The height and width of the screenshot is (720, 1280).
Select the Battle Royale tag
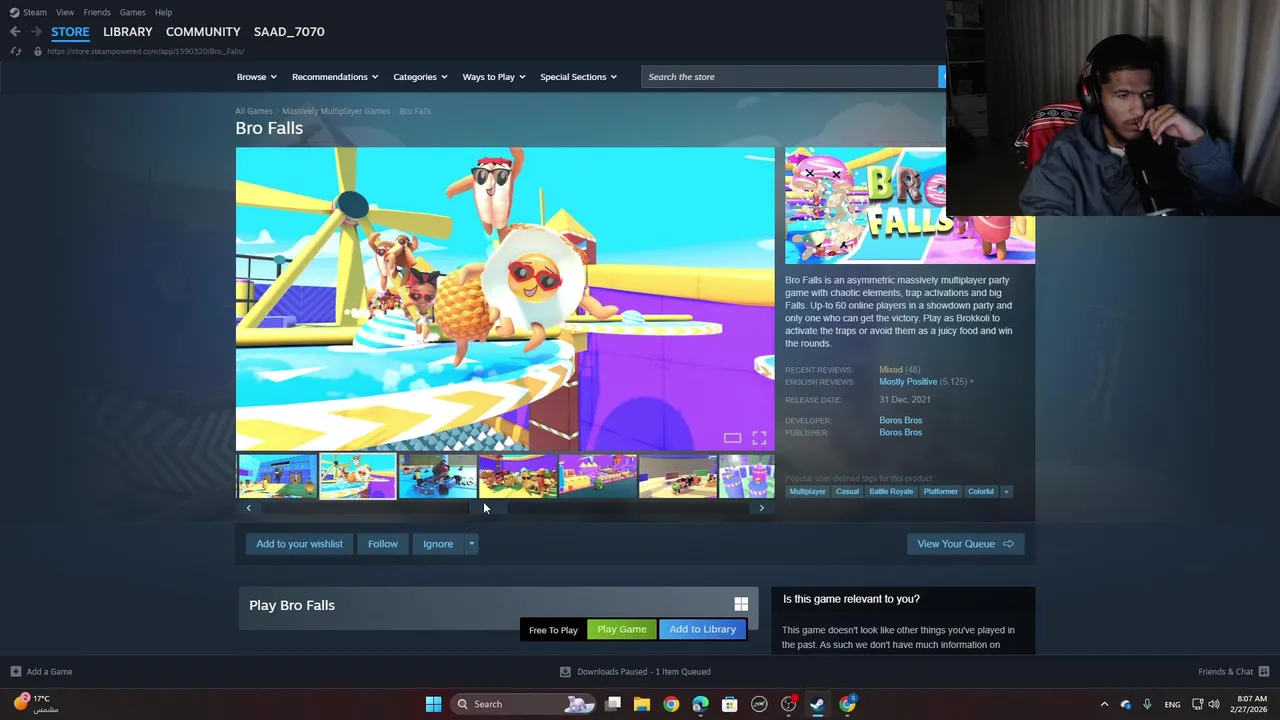[x=891, y=491]
